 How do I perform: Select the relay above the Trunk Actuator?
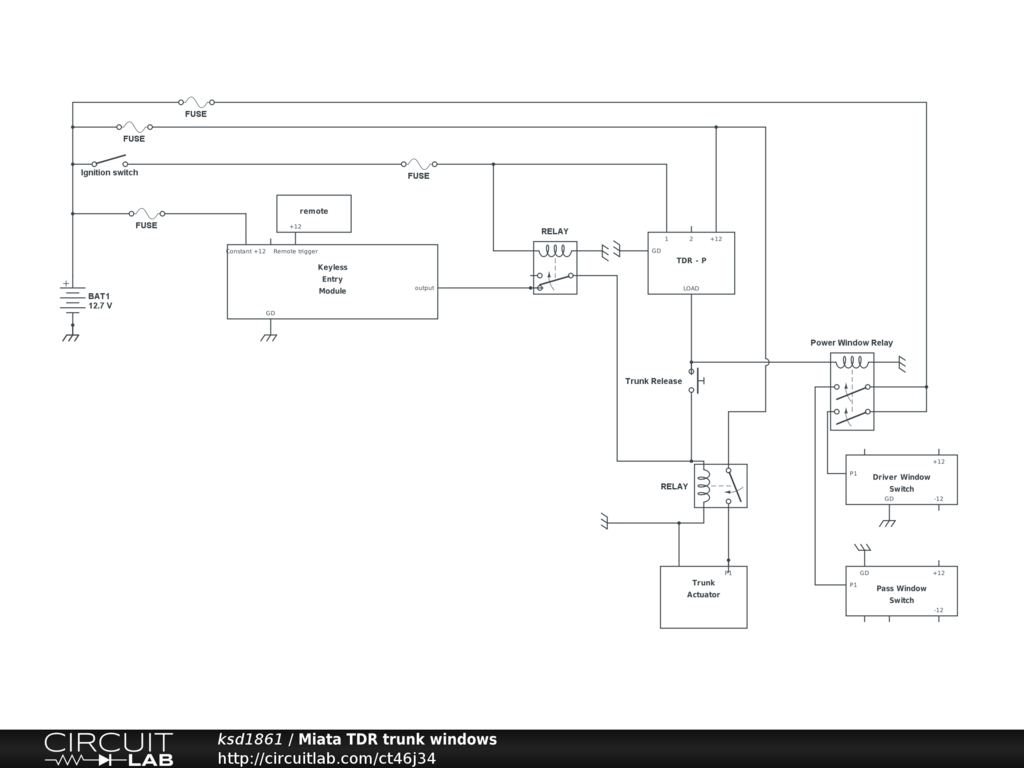pos(720,486)
